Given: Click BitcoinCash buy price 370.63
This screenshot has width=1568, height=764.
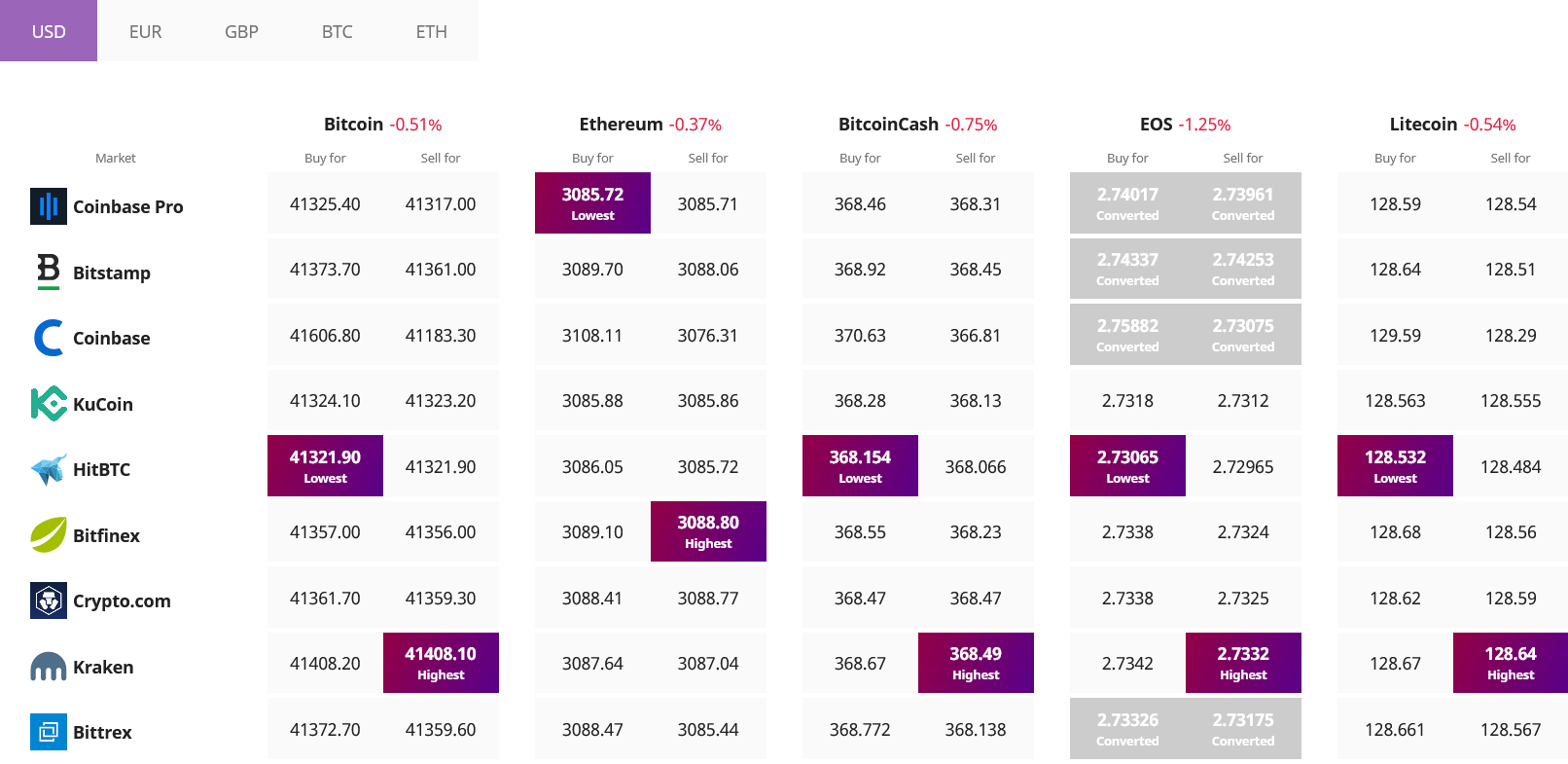Looking at the screenshot, I should [x=860, y=335].
